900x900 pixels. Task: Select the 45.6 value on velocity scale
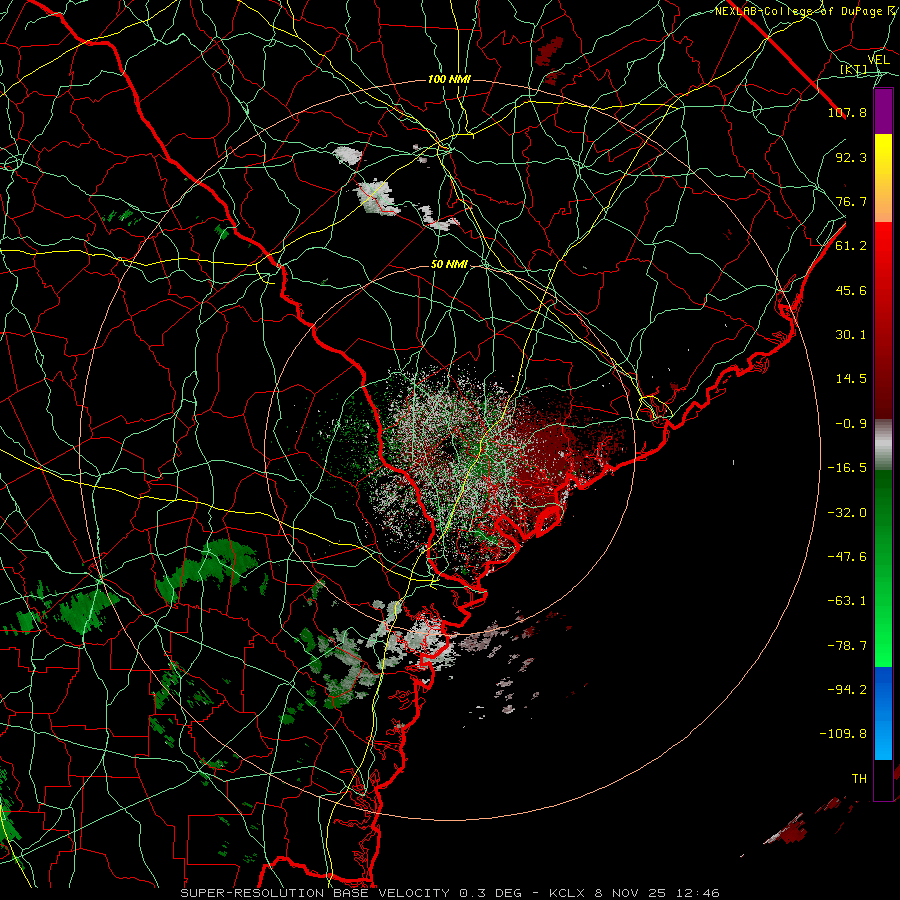tap(851, 290)
